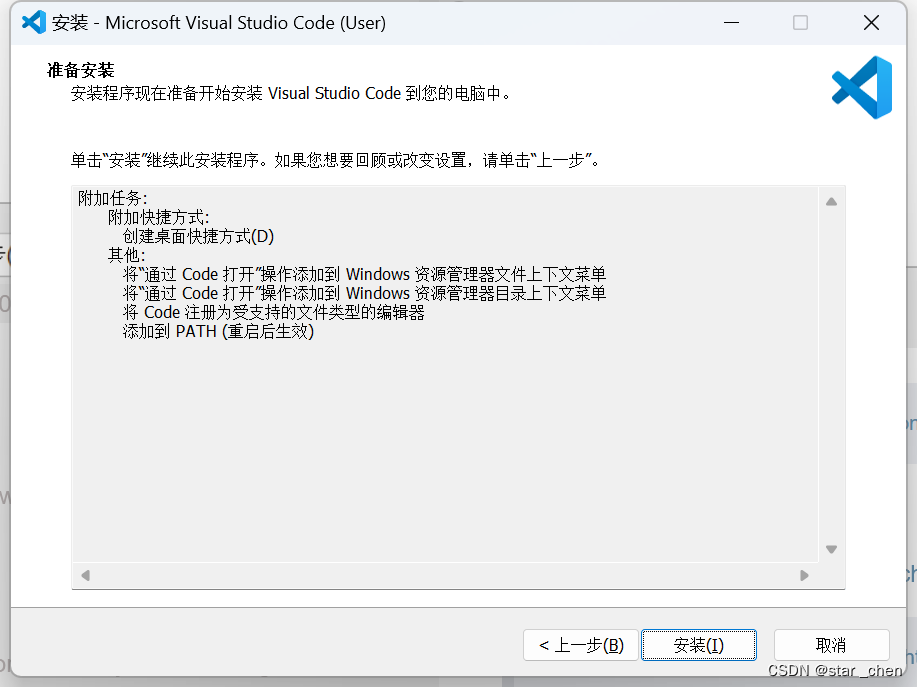Image resolution: width=917 pixels, height=687 pixels.
Task: Minimize the installer window
Action: point(731,23)
